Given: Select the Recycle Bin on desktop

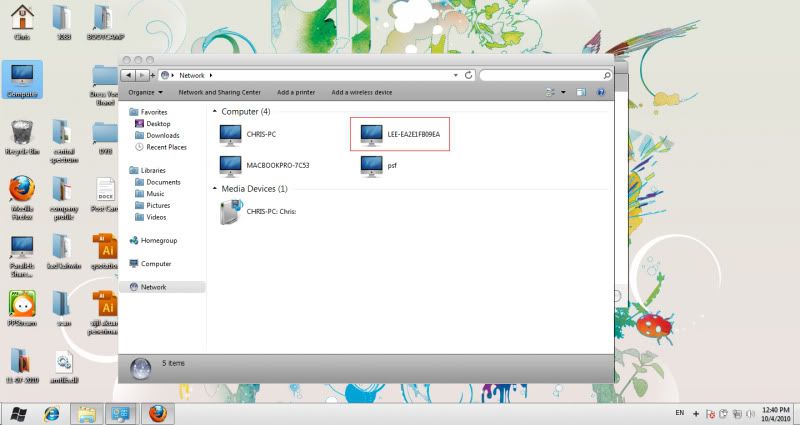Looking at the screenshot, I should pyautogui.click(x=22, y=135).
